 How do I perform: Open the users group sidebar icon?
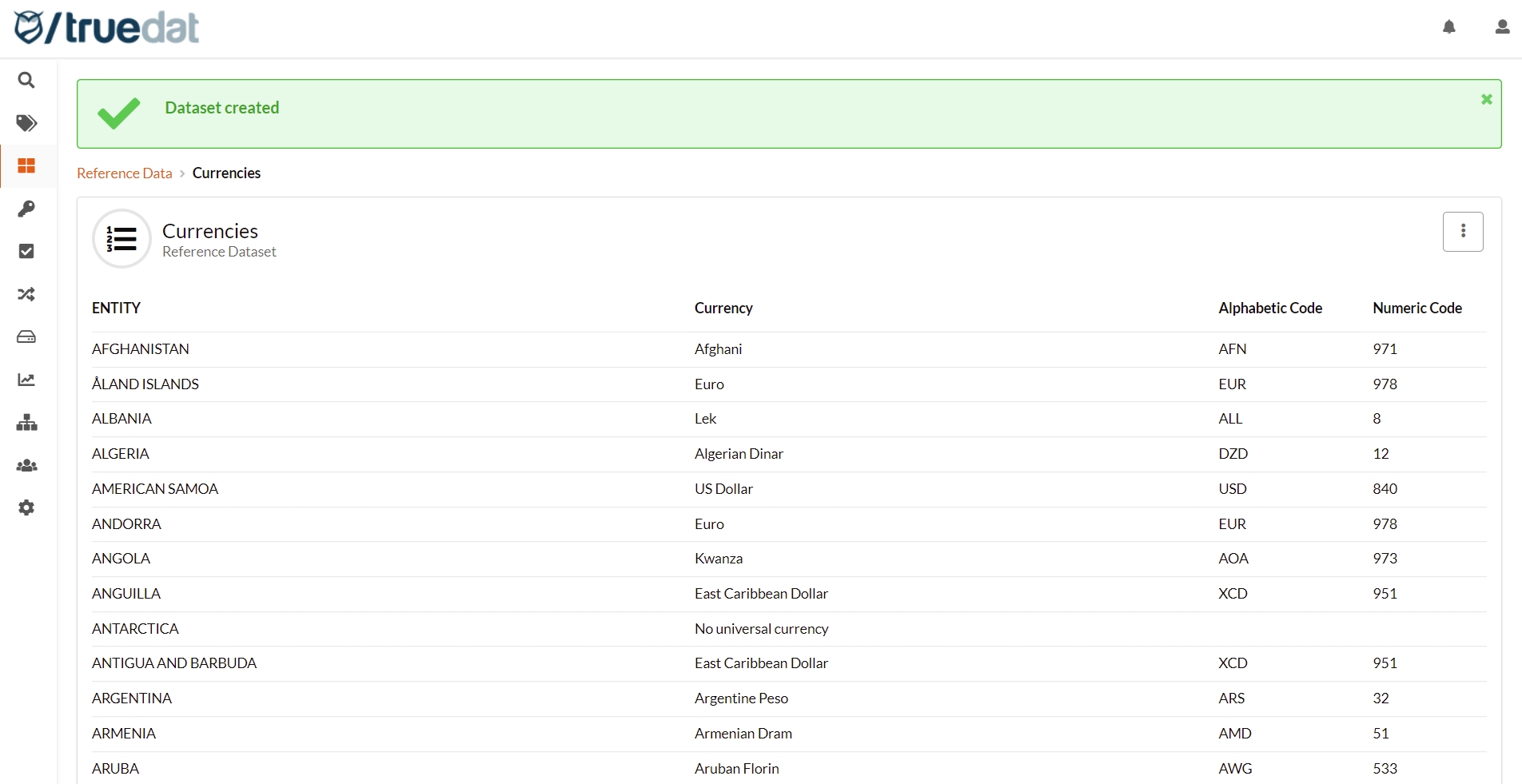pyautogui.click(x=26, y=465)
